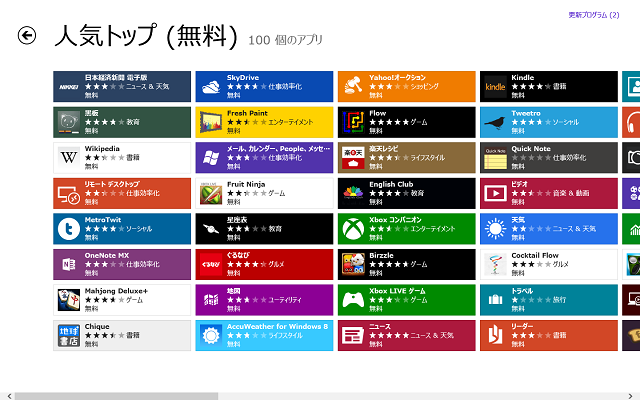Click the Fruit Ninja app icon
The image size is (640, 400).
coord(210,193)
